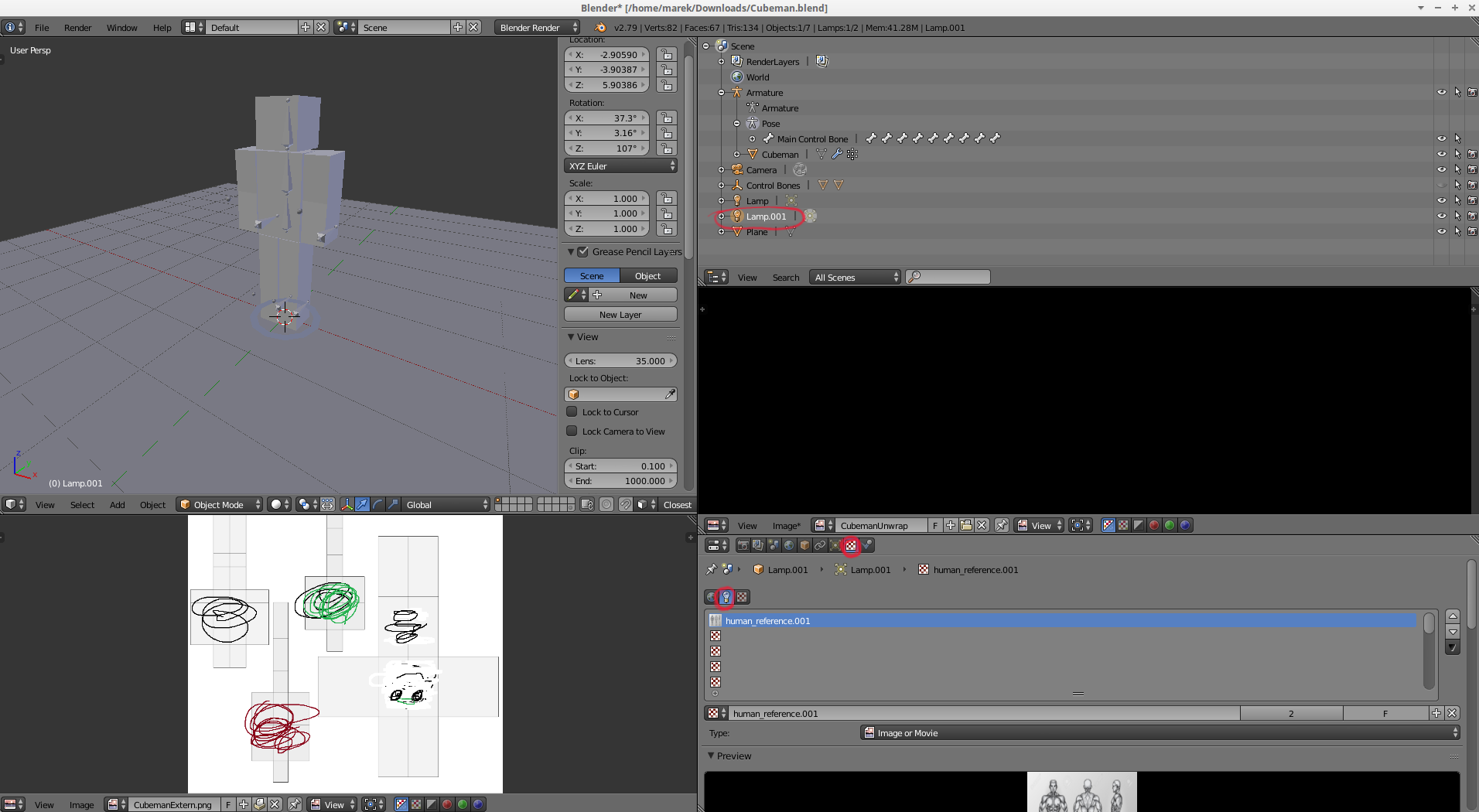The height and width of the screenshot is (812, 1479).
Task: Toggle visibility eye for Lamp.001
Action: (x=1442, y=216)
